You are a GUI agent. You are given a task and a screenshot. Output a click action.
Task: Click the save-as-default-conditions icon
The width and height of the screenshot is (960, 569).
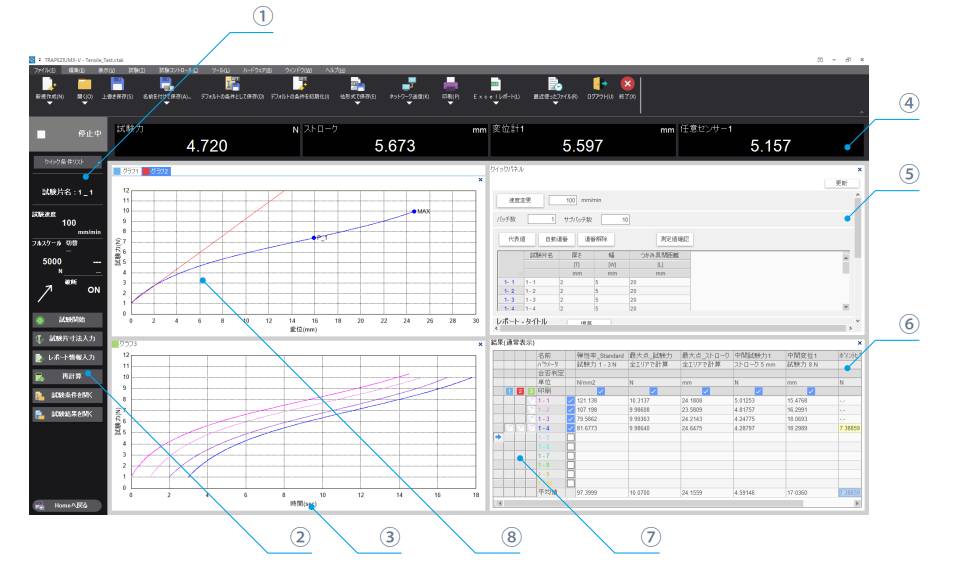tap(232, 84)
